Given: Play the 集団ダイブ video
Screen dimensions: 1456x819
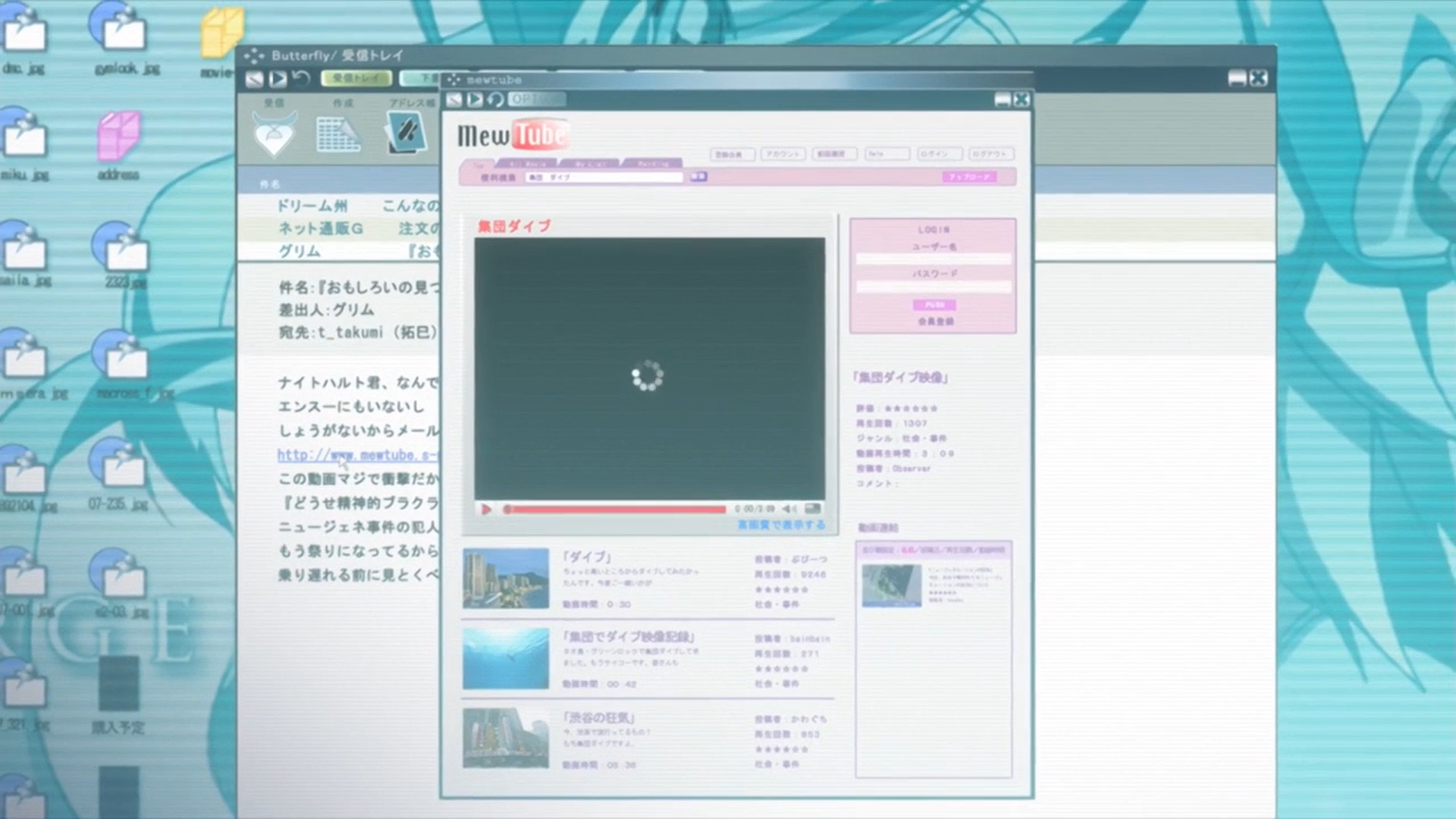Looking at the screenshot, I should point(486,509).
